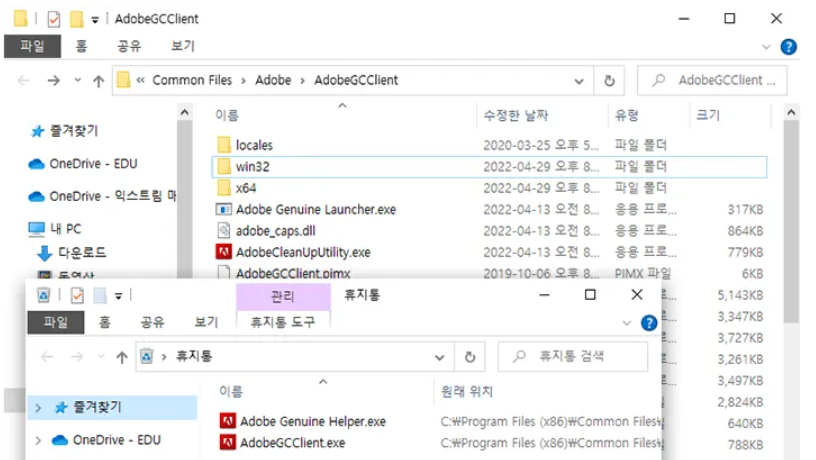Click the AdobeGCClient search box
The image size is (816, 460).
[x=712, y=81]
